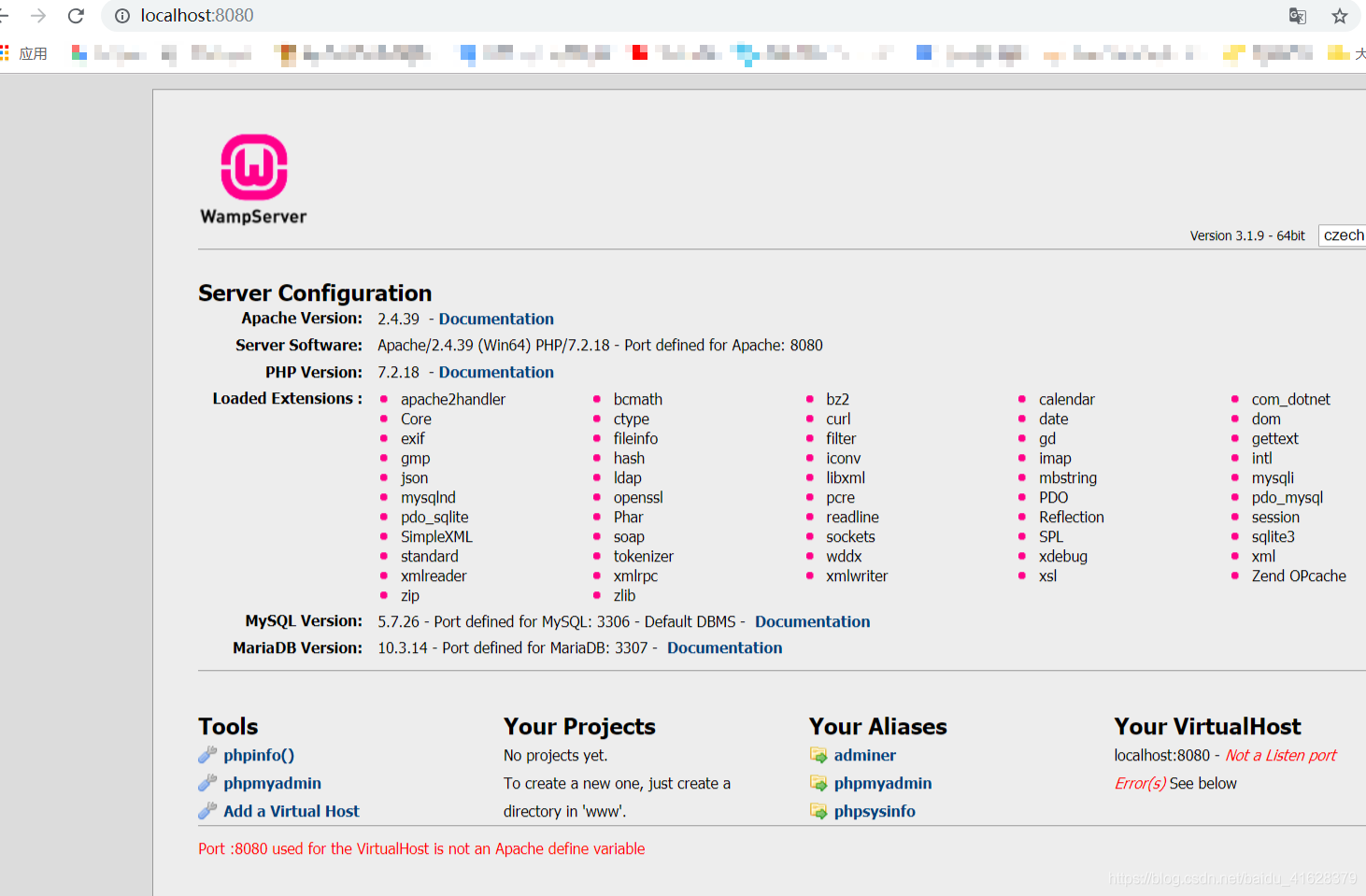Click the 'Version 3.1.9 - 64bit' text

pyautogui.click(x=1247, y=235)
